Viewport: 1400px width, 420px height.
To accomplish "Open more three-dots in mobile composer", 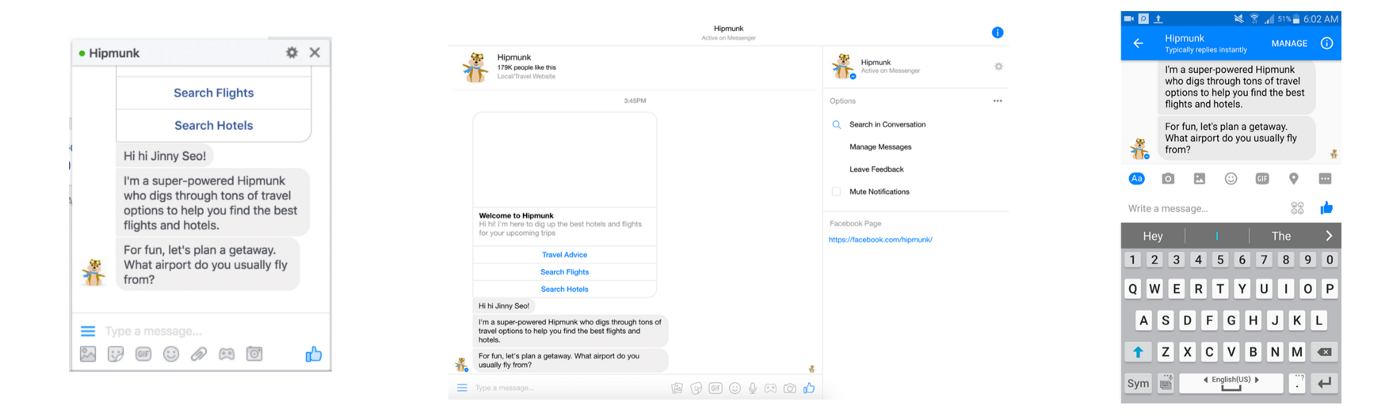I will tap(1325, 179).
